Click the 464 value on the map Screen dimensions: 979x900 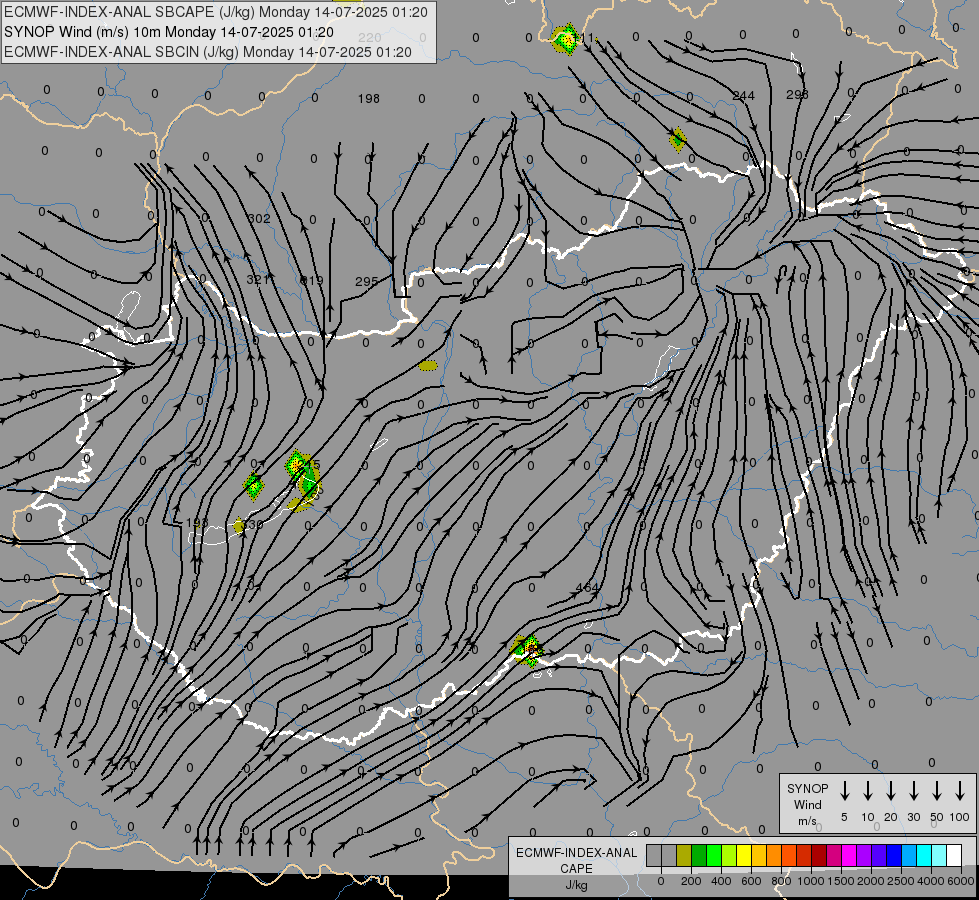tap(587, 588)
